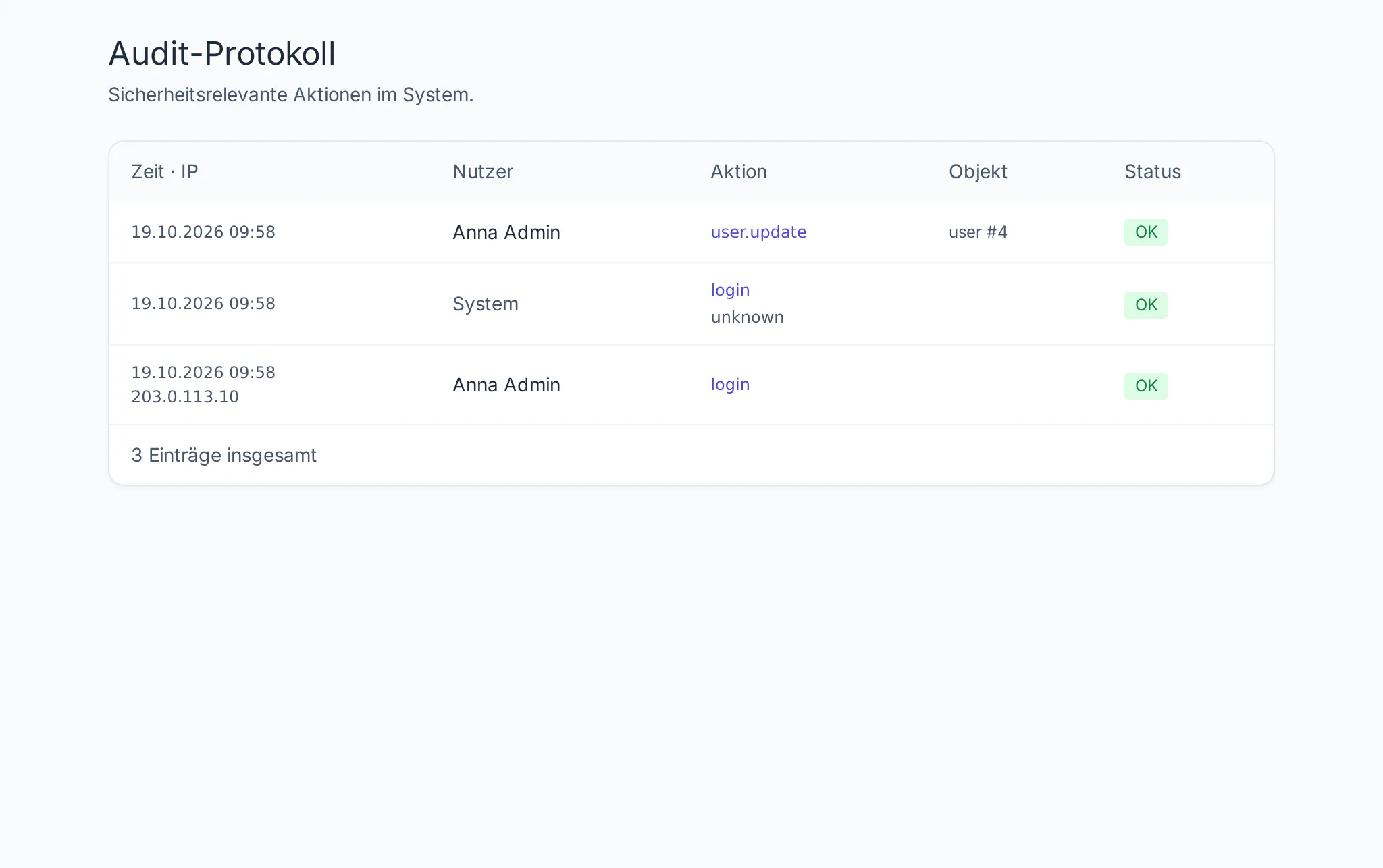Click the OK status badge in the System row

[1146, 305]
